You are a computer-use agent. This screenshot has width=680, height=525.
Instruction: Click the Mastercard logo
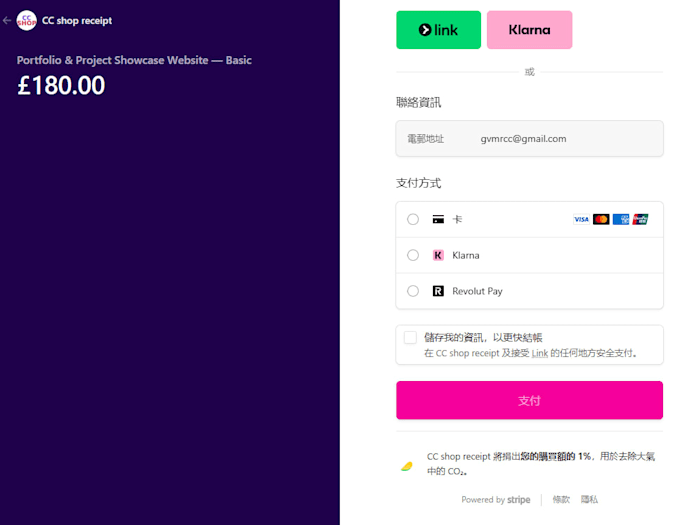point(601,219)
